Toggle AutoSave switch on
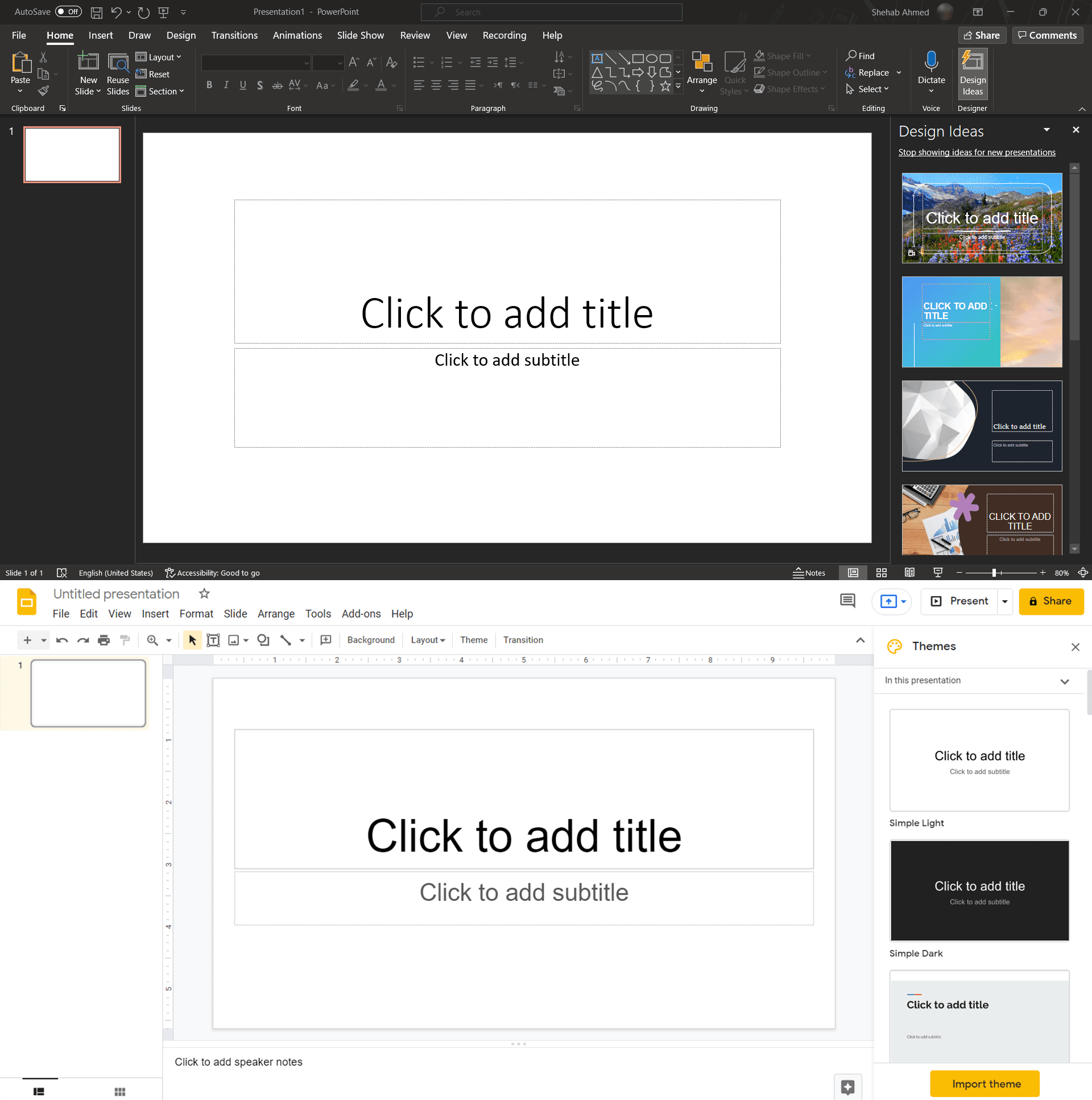Screen dimensions: 1092x1100 68,11
